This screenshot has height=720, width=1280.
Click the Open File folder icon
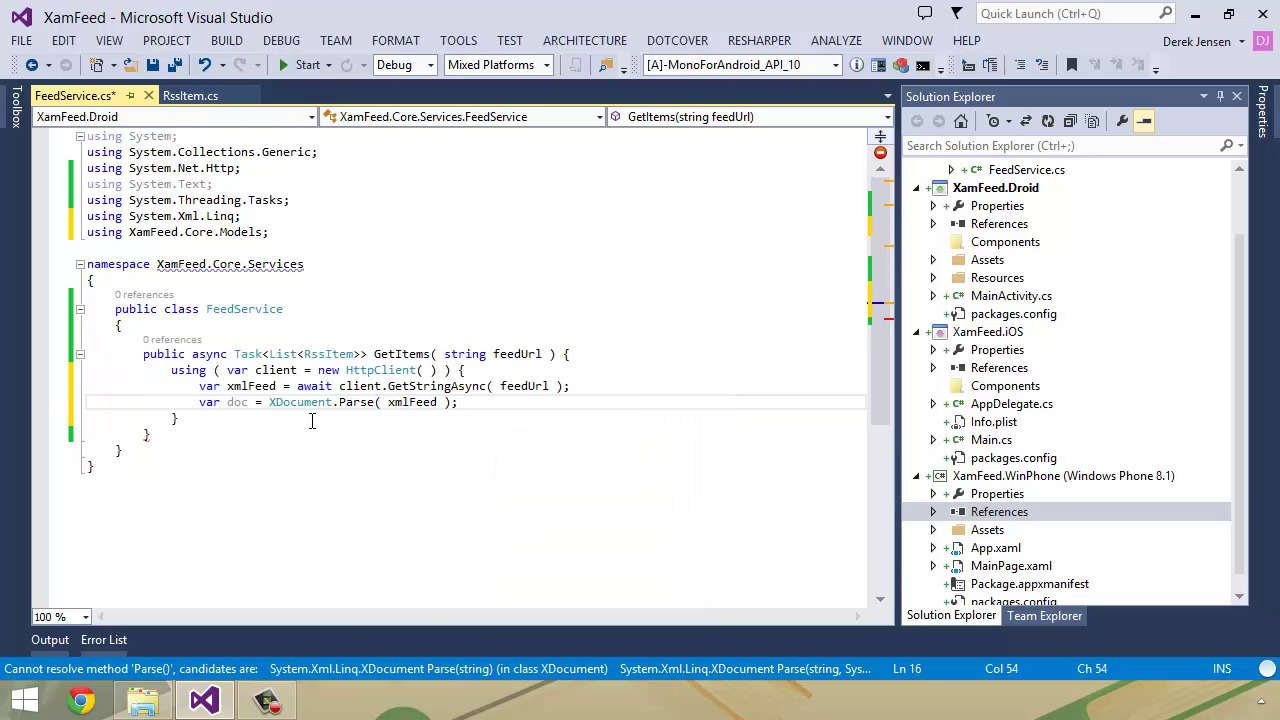tap(130, 65)
